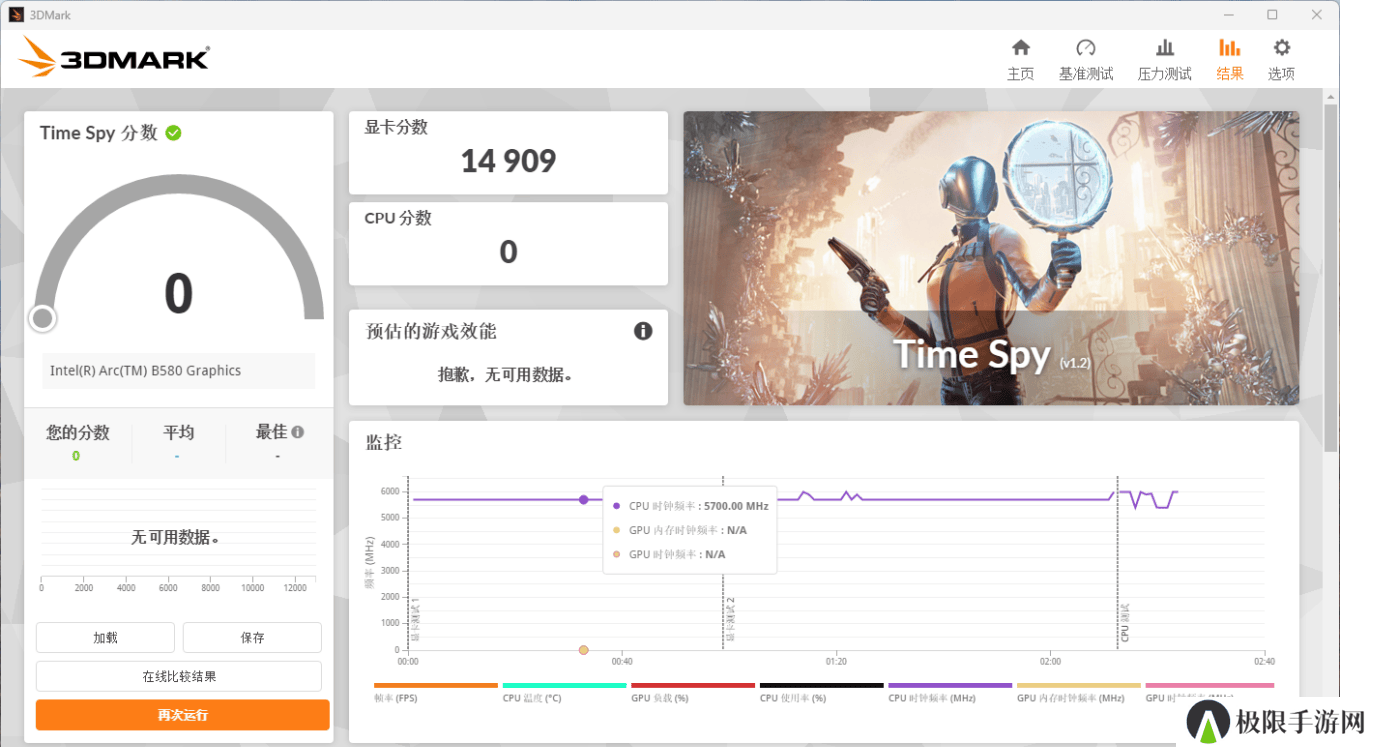Minimize the 3DMark window
Image resolution: width=1376 pixels, height=747 pixels.
coord(1227,15)
